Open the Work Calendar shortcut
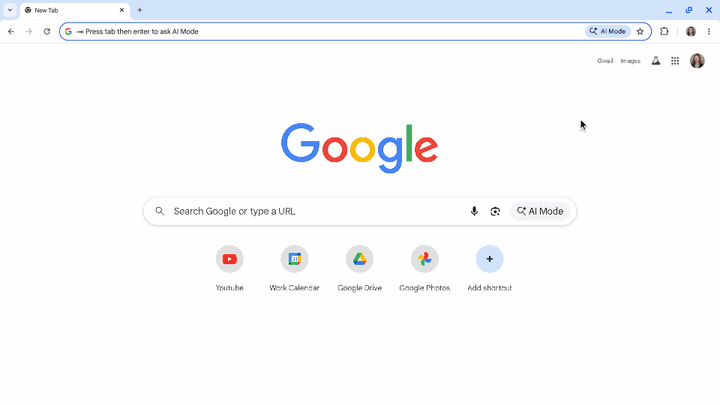The image size is (720, 405). click(x=294, y=268)
